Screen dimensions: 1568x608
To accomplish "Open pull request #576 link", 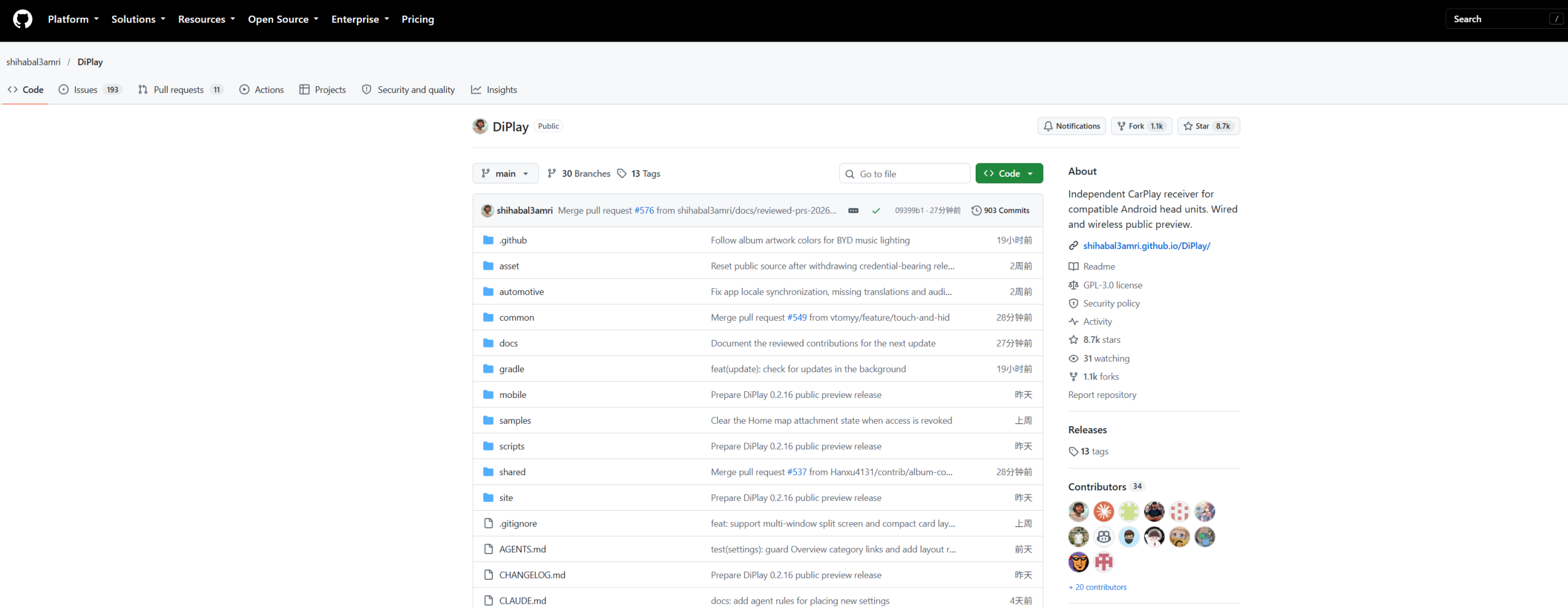I will coord(644,211).
